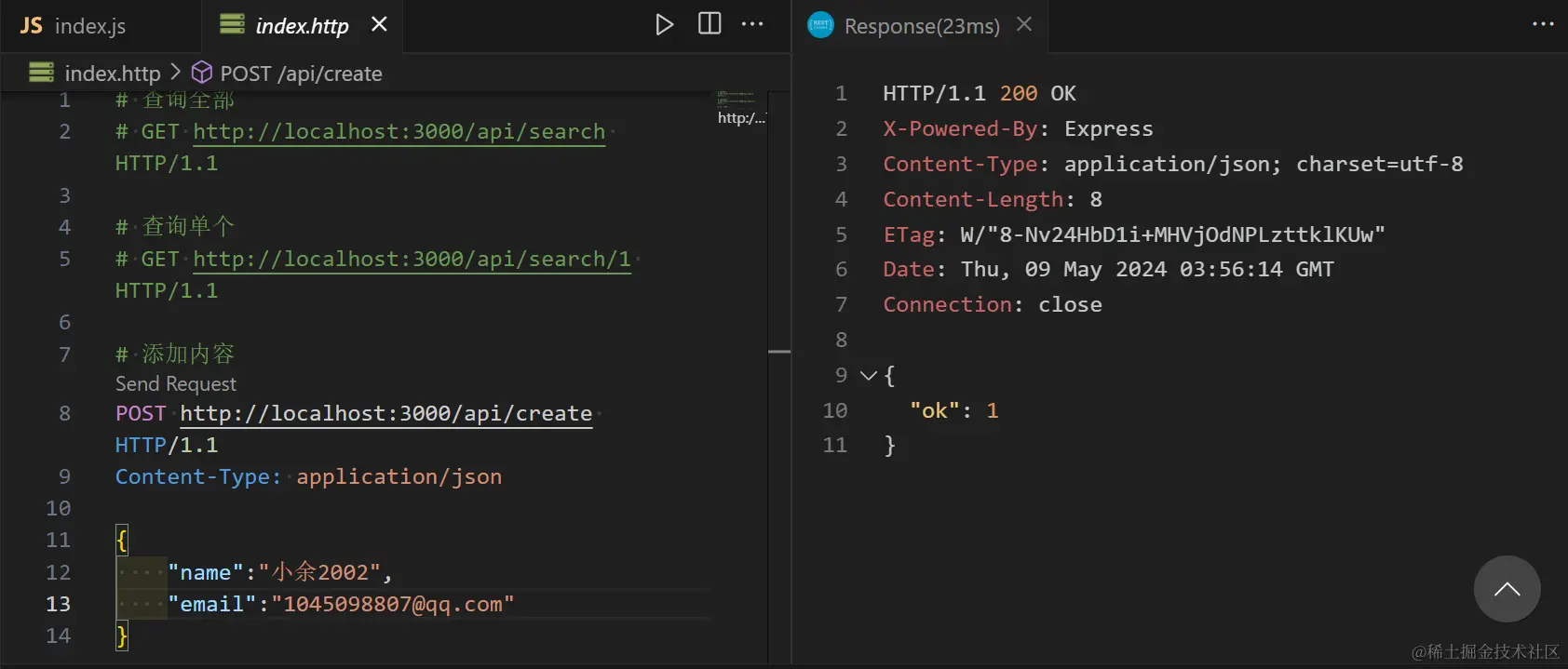Click the index.http breadcrumb file icon
This screenshot has width=1568, height=669.
click(41, 72)
